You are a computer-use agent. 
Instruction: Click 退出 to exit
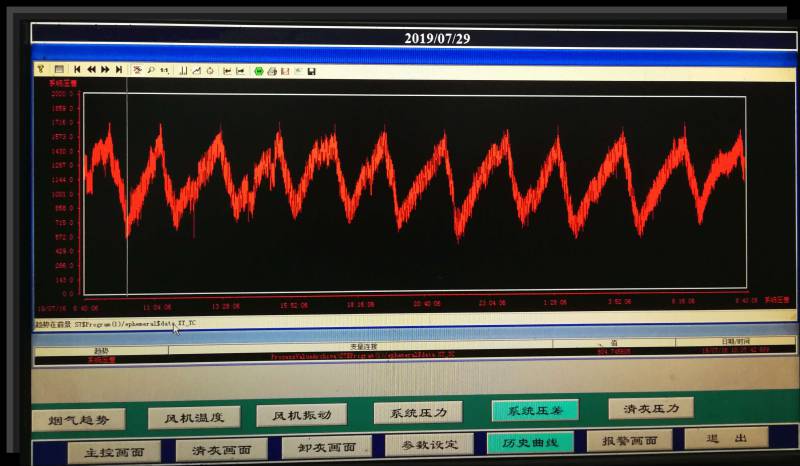point(726,438)
